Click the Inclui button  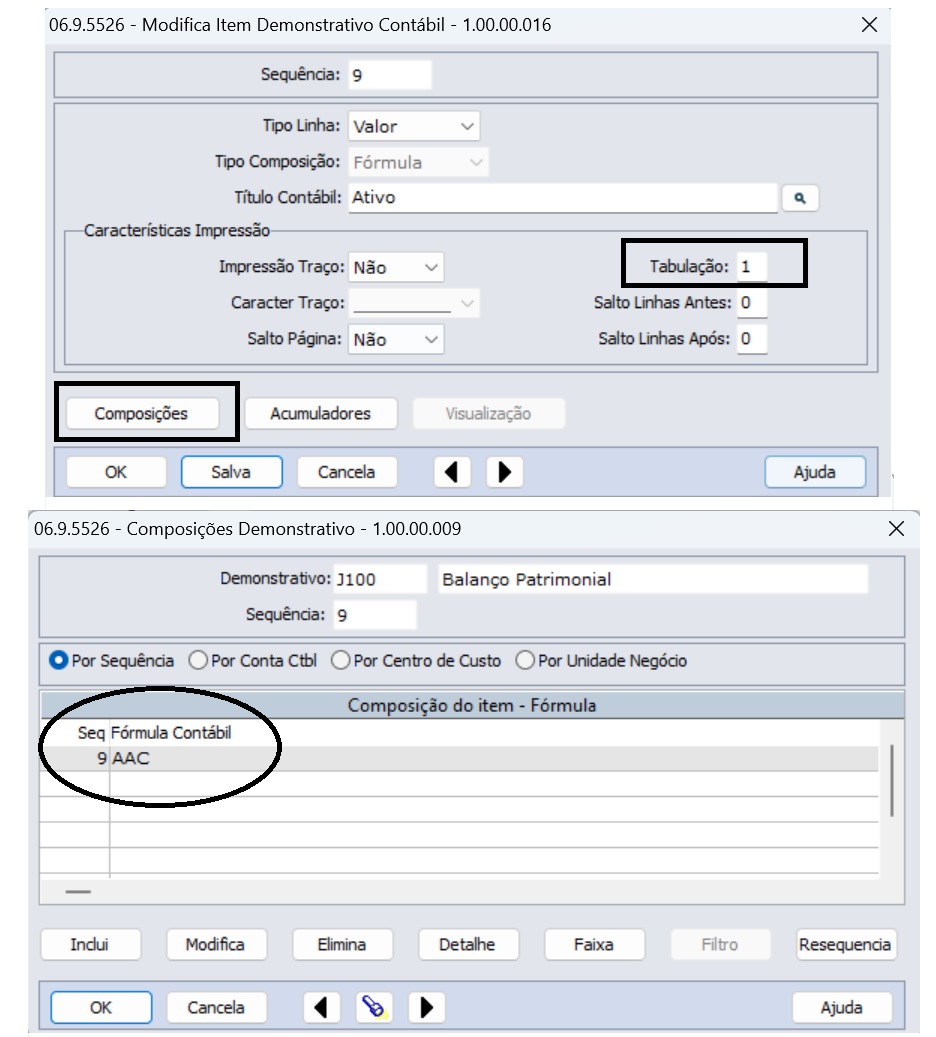91,944
